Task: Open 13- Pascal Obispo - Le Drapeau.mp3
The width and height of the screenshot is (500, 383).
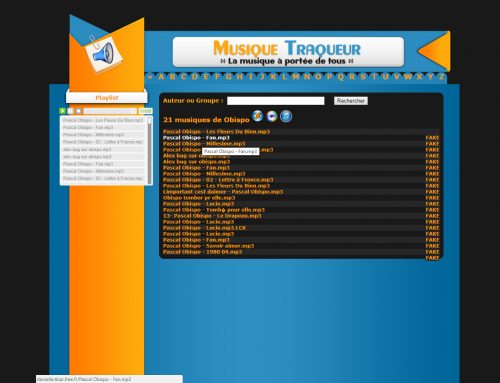Action: coord(212,216)
